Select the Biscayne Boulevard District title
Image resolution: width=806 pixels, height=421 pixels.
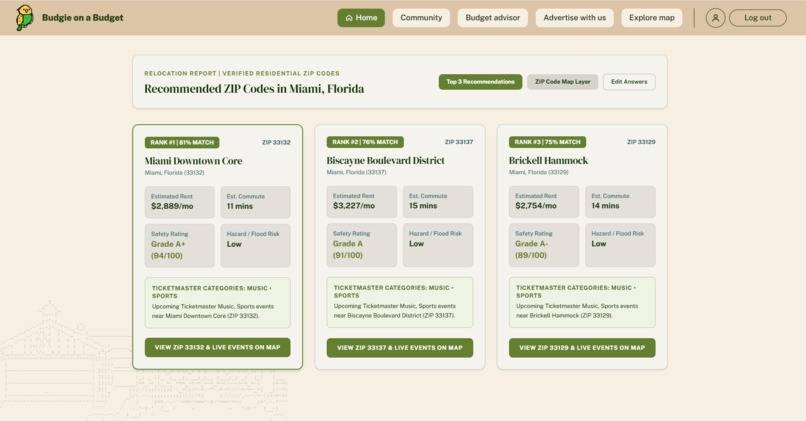pos(386,160)
